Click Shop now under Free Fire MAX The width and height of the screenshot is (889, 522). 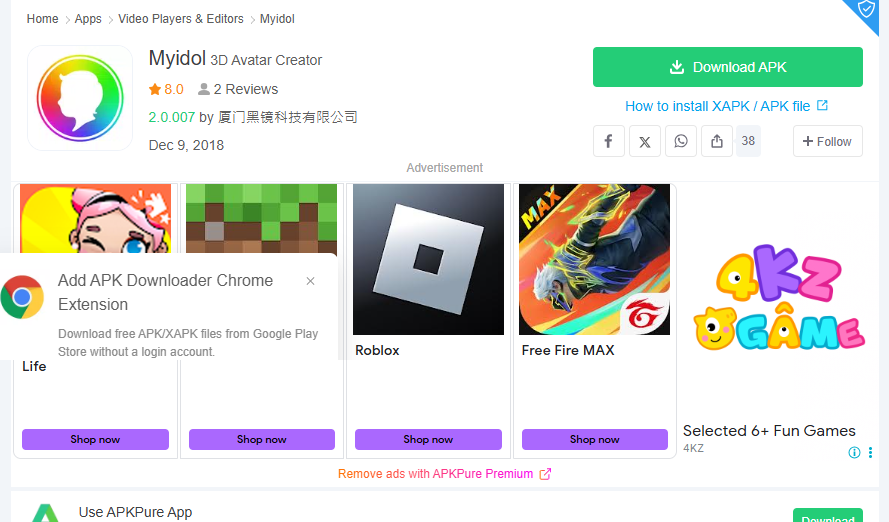click(594, 439)
